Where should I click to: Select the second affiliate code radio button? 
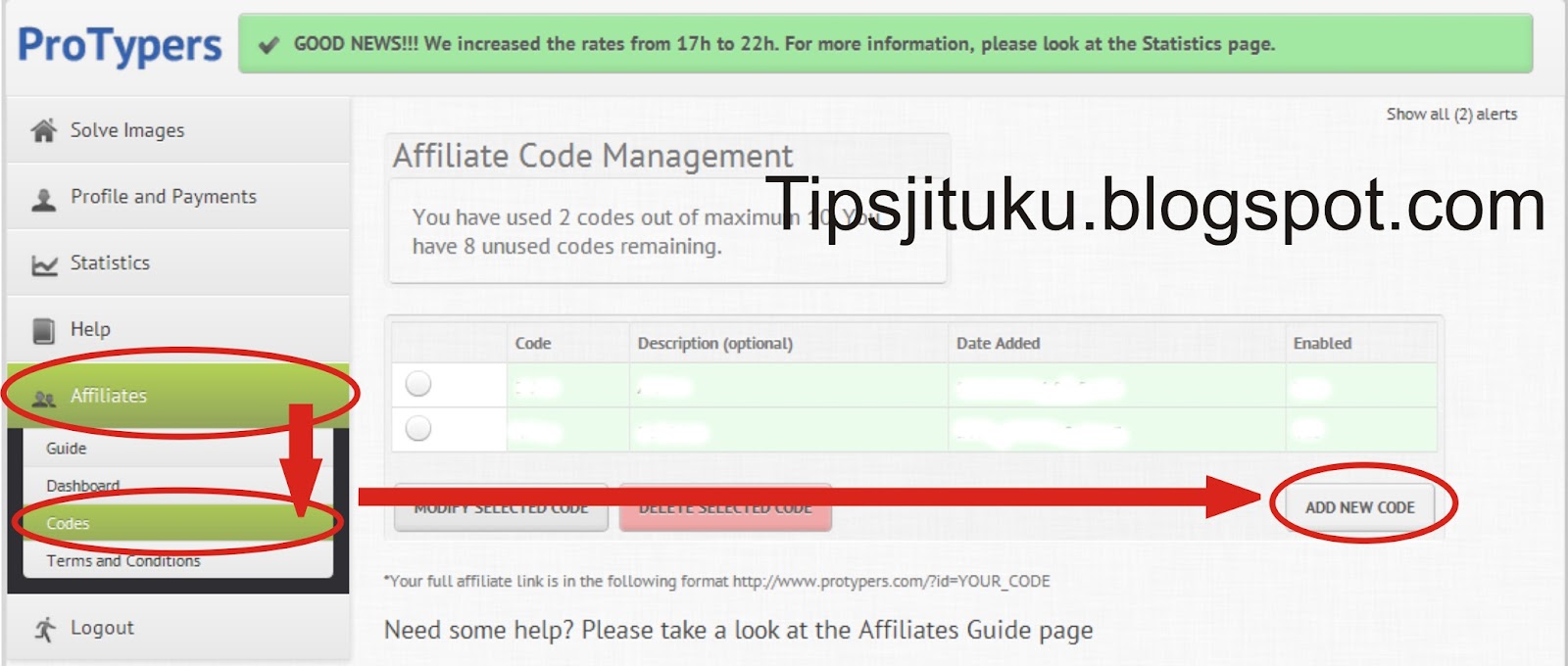418,428
